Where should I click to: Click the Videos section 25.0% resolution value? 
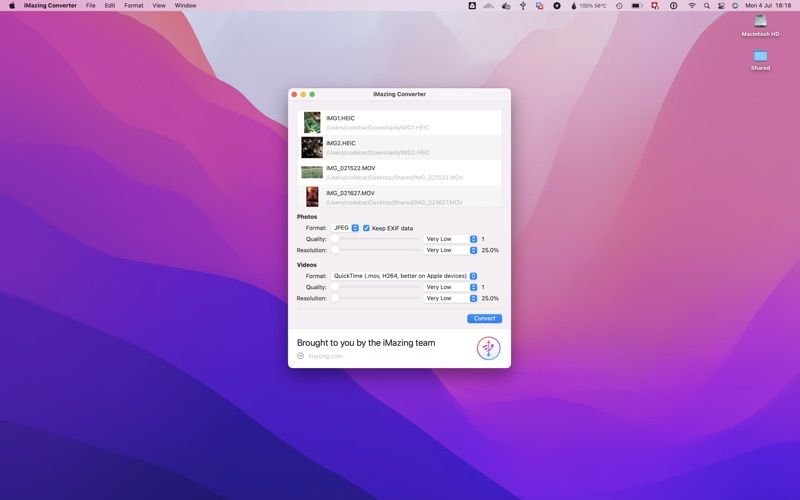tap(490, 298)
